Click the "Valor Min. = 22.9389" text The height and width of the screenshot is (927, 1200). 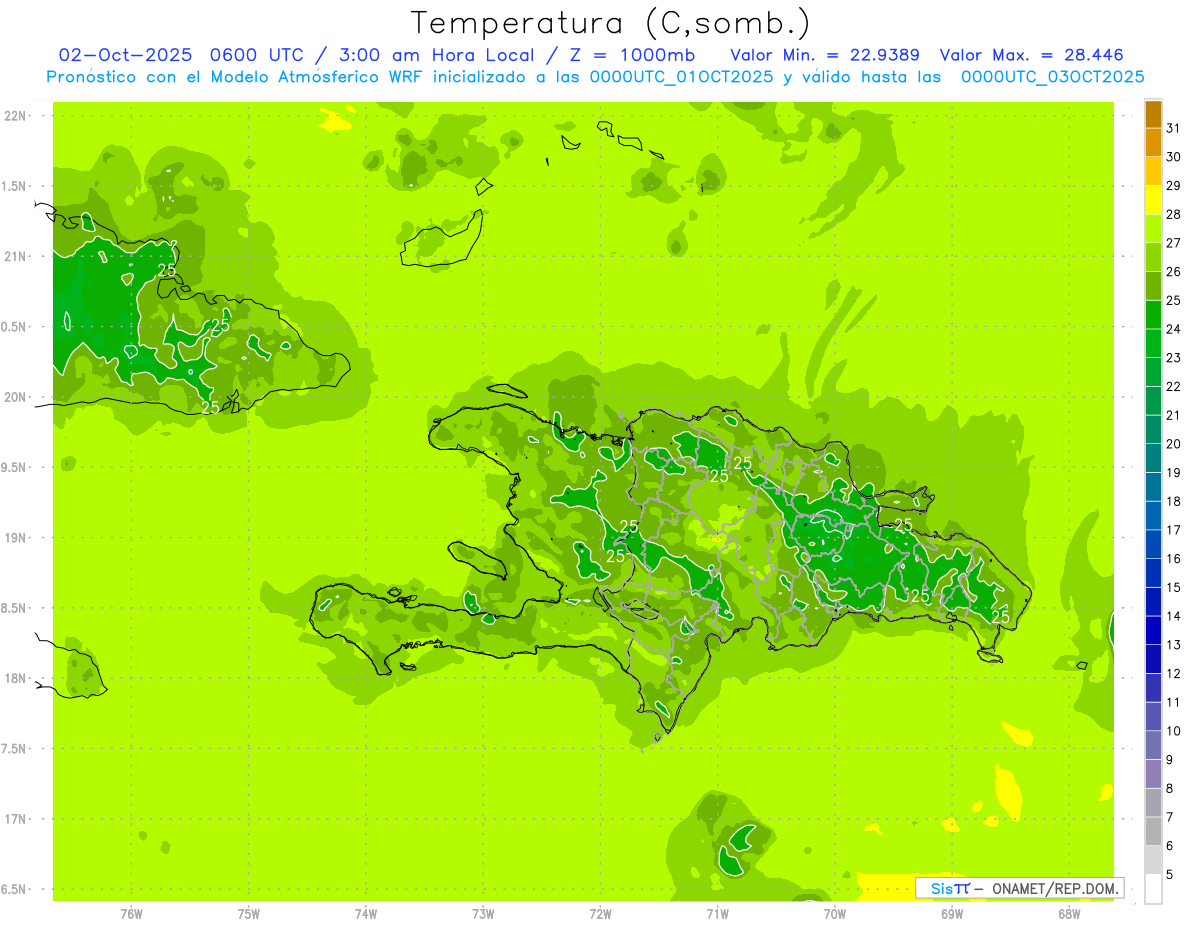pos(825,55)
